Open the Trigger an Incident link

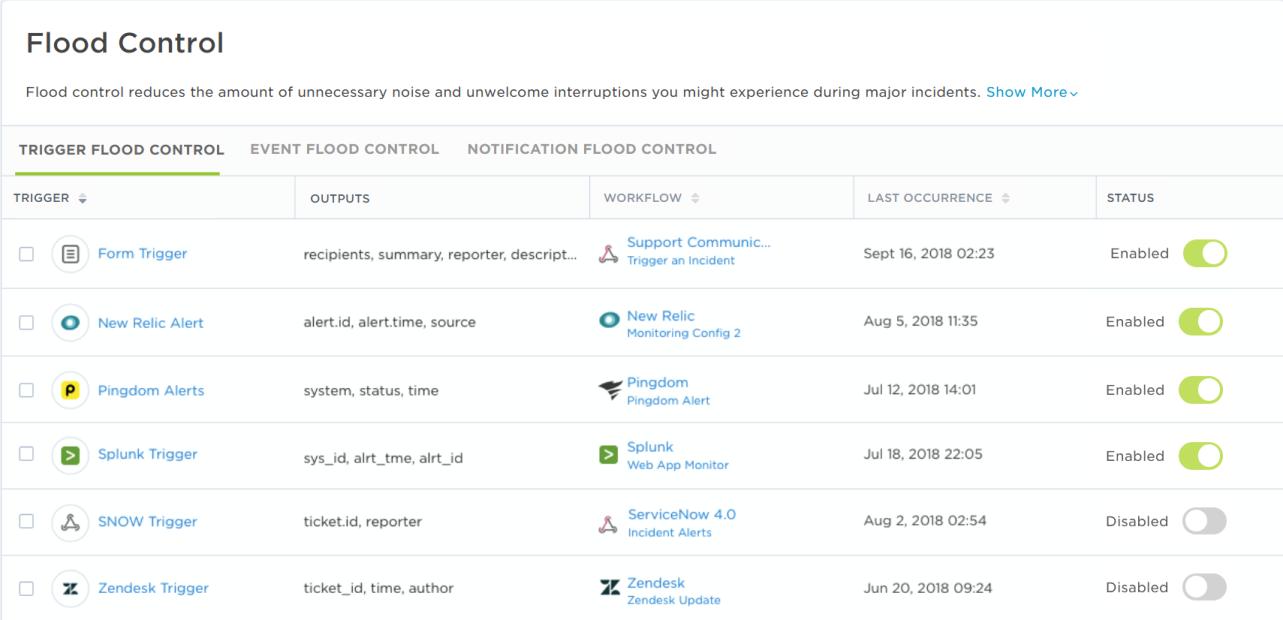(x=681, y=261)
